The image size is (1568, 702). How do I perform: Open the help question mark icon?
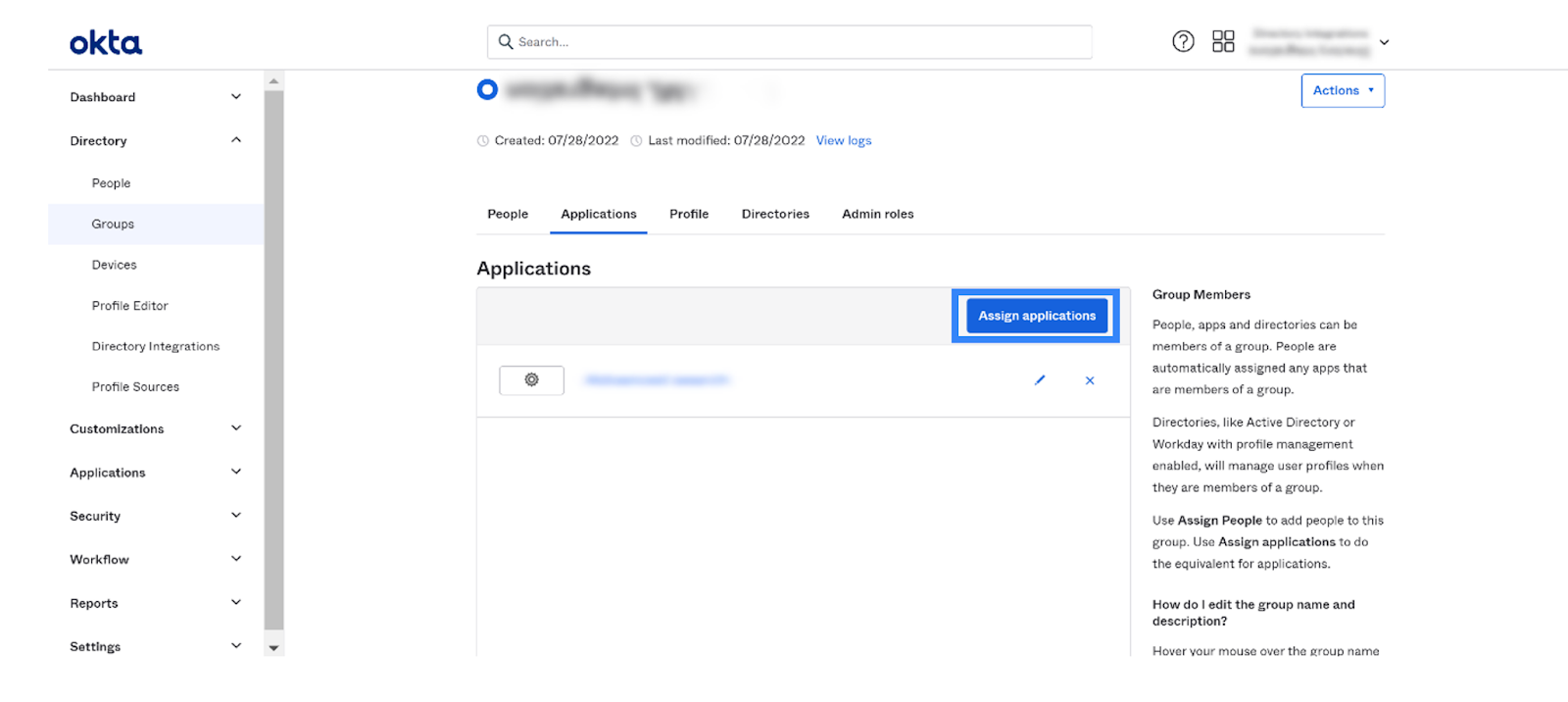coord(1183,41)
